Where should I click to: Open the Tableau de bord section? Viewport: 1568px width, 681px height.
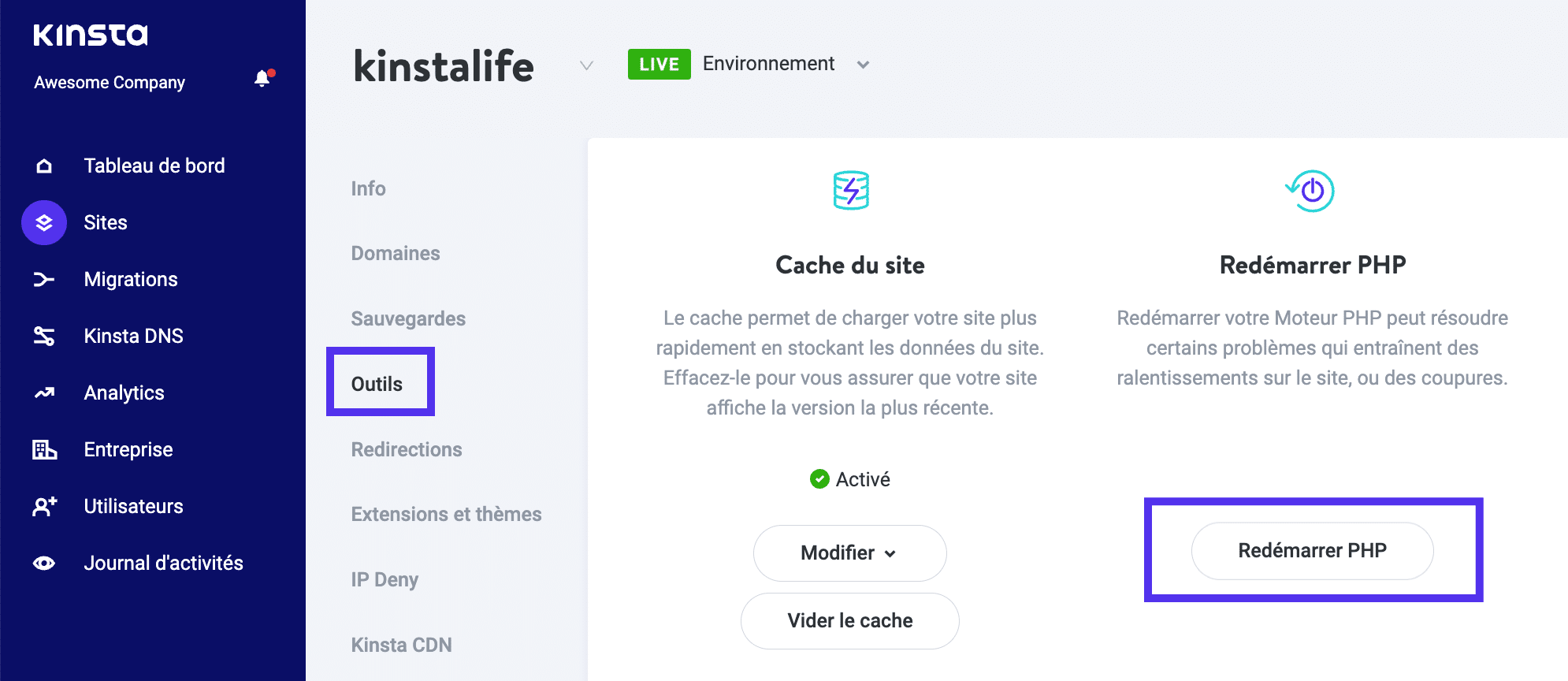coord(154,166)
